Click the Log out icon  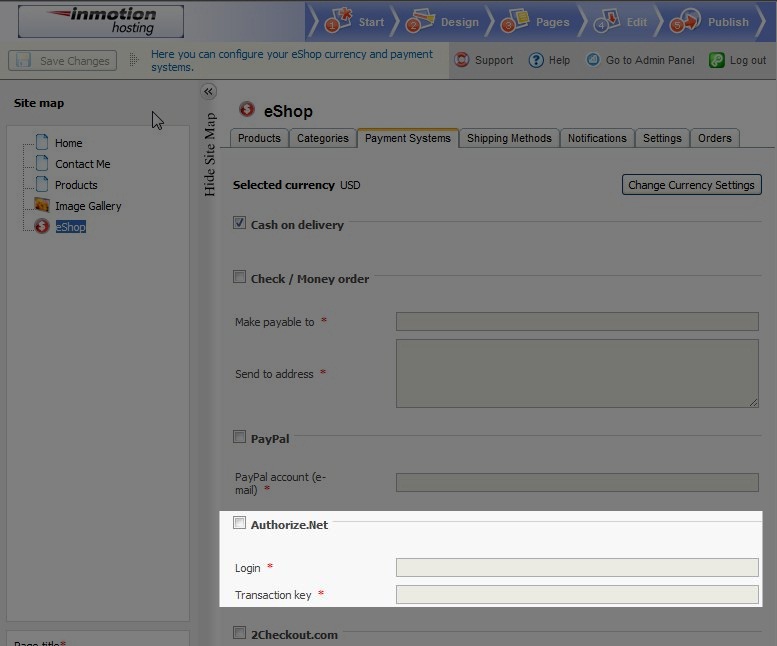tap(716, 60)
